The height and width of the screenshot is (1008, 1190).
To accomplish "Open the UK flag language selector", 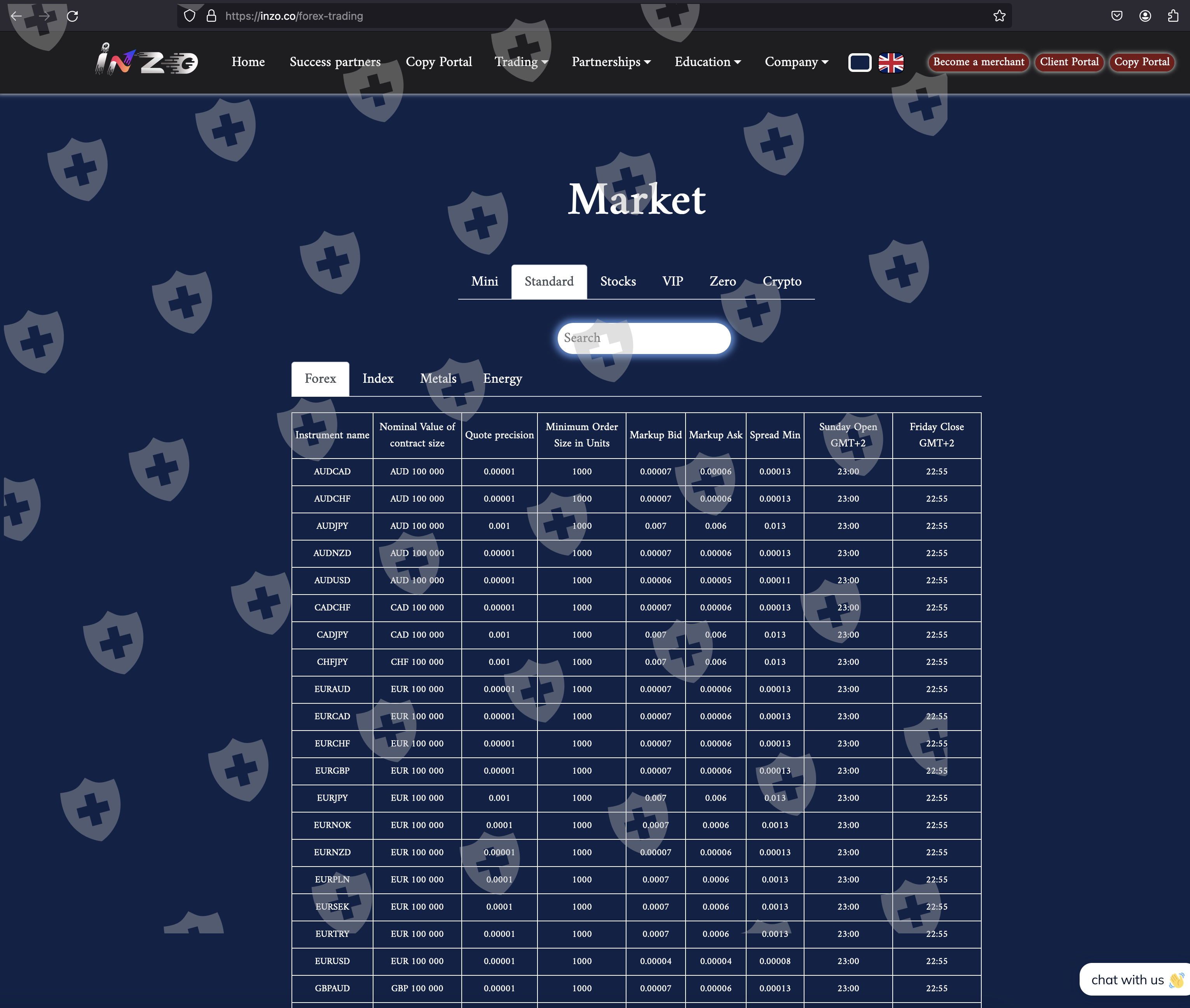I will coord(890,62).
